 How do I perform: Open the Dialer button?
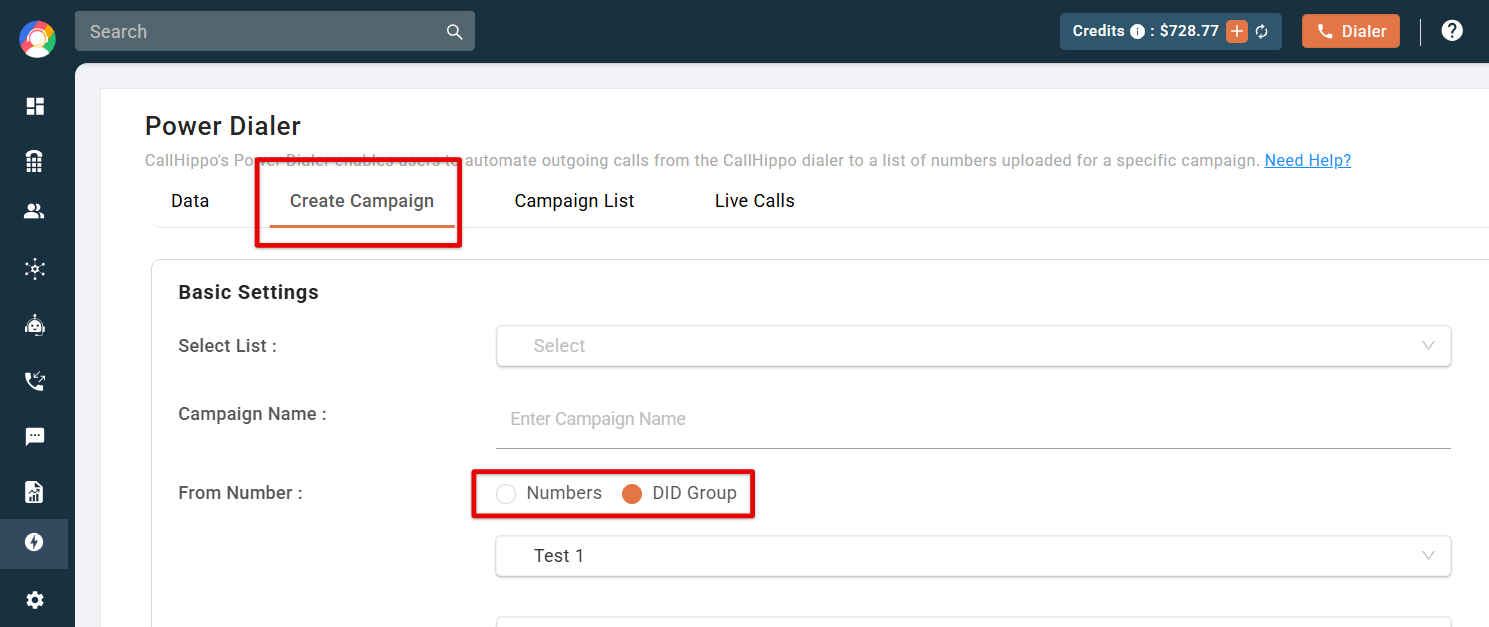point(1351,31)
